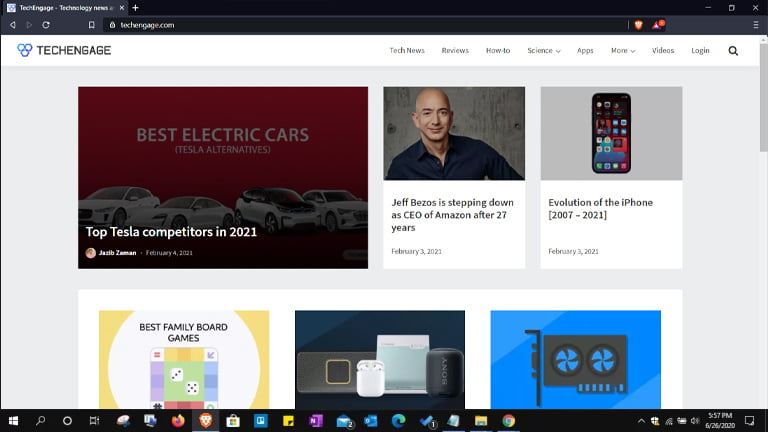
Task: Click the TechEngage logo
Action: [x=64, y=50]
